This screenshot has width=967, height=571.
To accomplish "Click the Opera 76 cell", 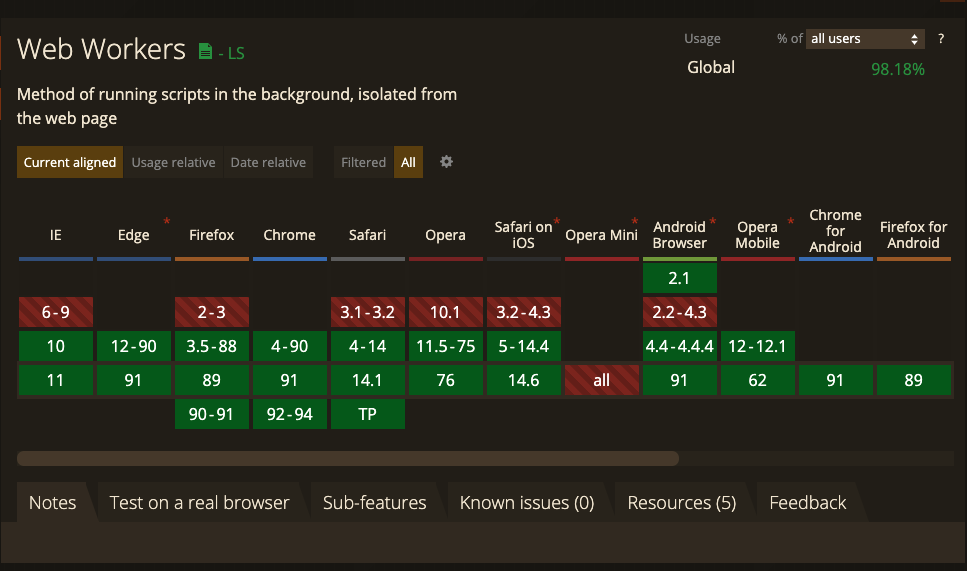I will tap(445, 380).
